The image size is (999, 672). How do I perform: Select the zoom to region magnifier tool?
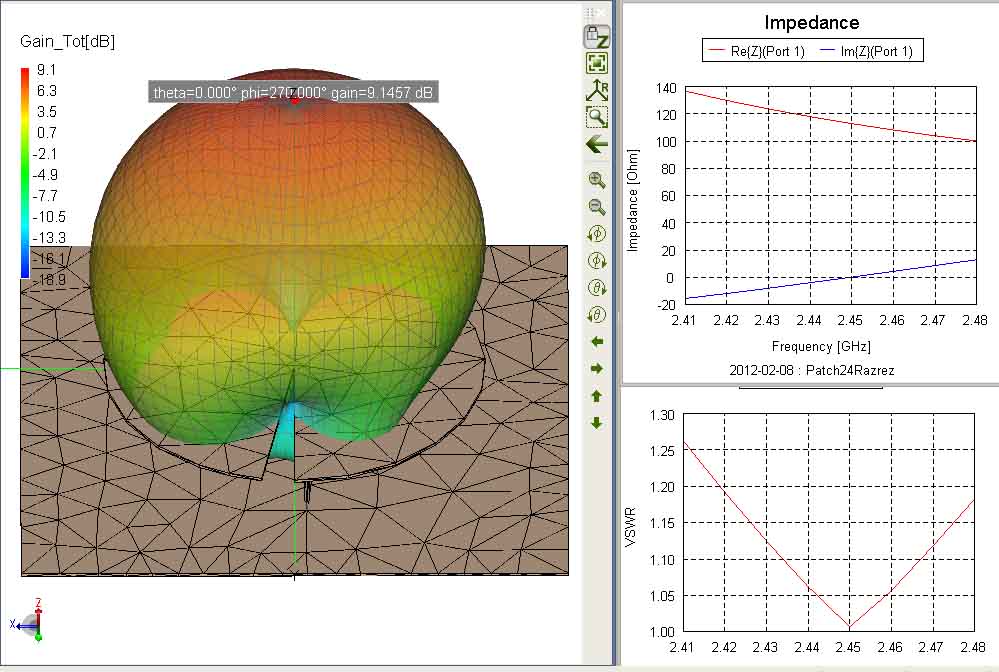(596, 117)
